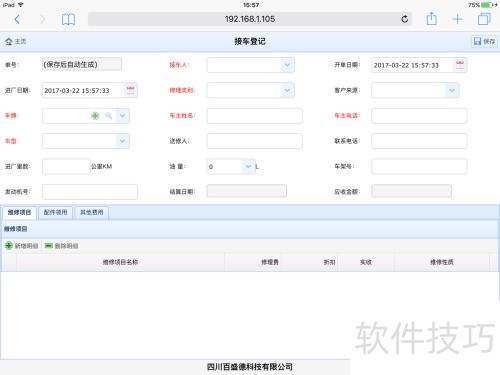This screenshot has height=375, width=500.
Task: Click 新增明细 add detail button
Action: click(22, 246)
